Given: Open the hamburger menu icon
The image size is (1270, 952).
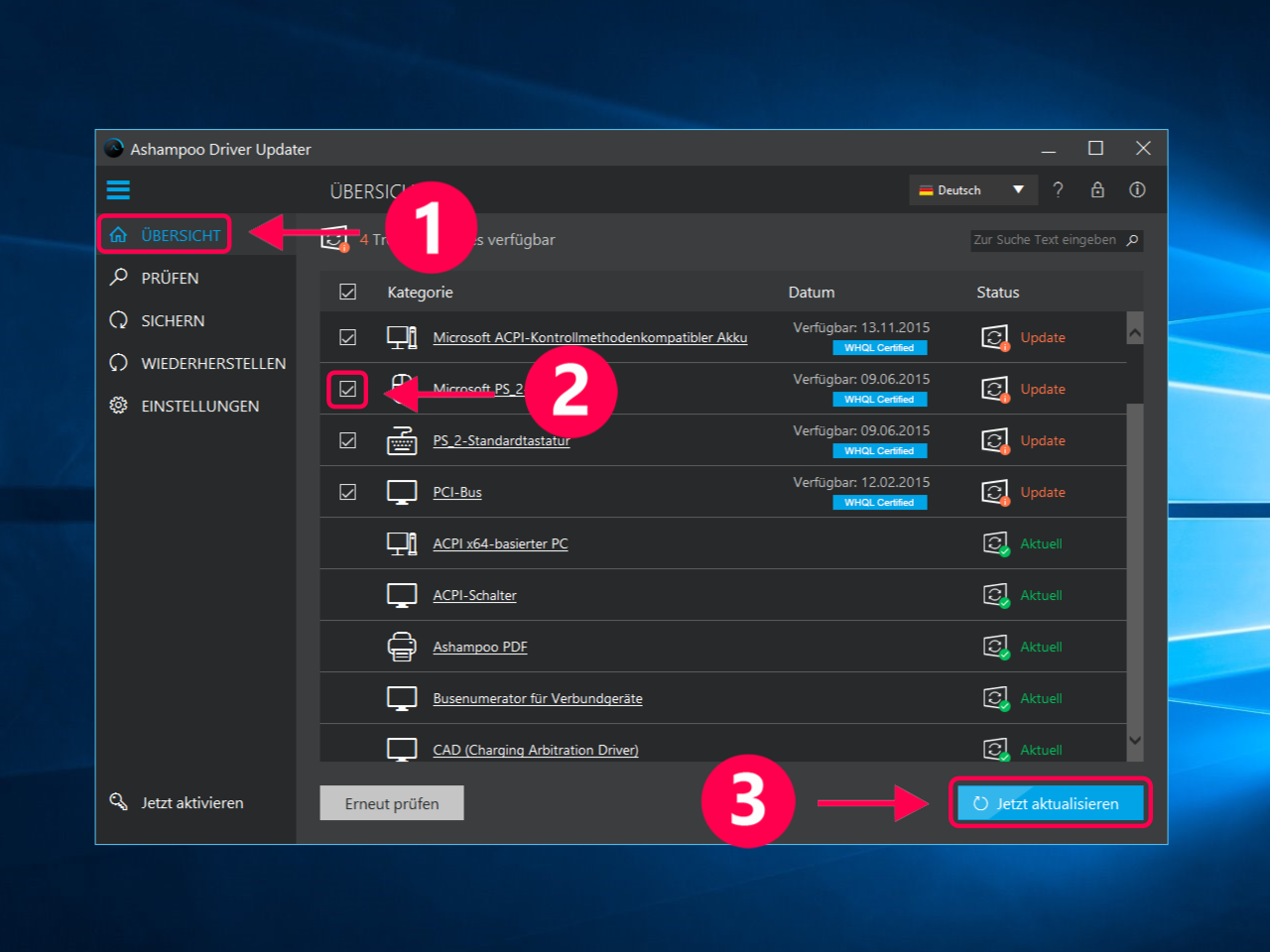Looking at the screenshot, I should [x=118, y=189].
